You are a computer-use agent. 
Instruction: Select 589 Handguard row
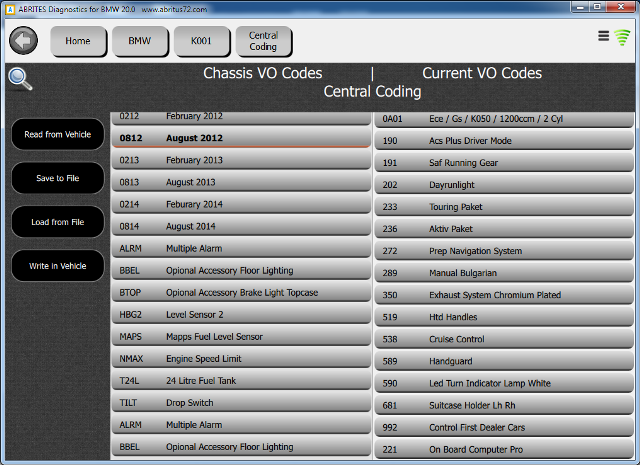[504, 361]
